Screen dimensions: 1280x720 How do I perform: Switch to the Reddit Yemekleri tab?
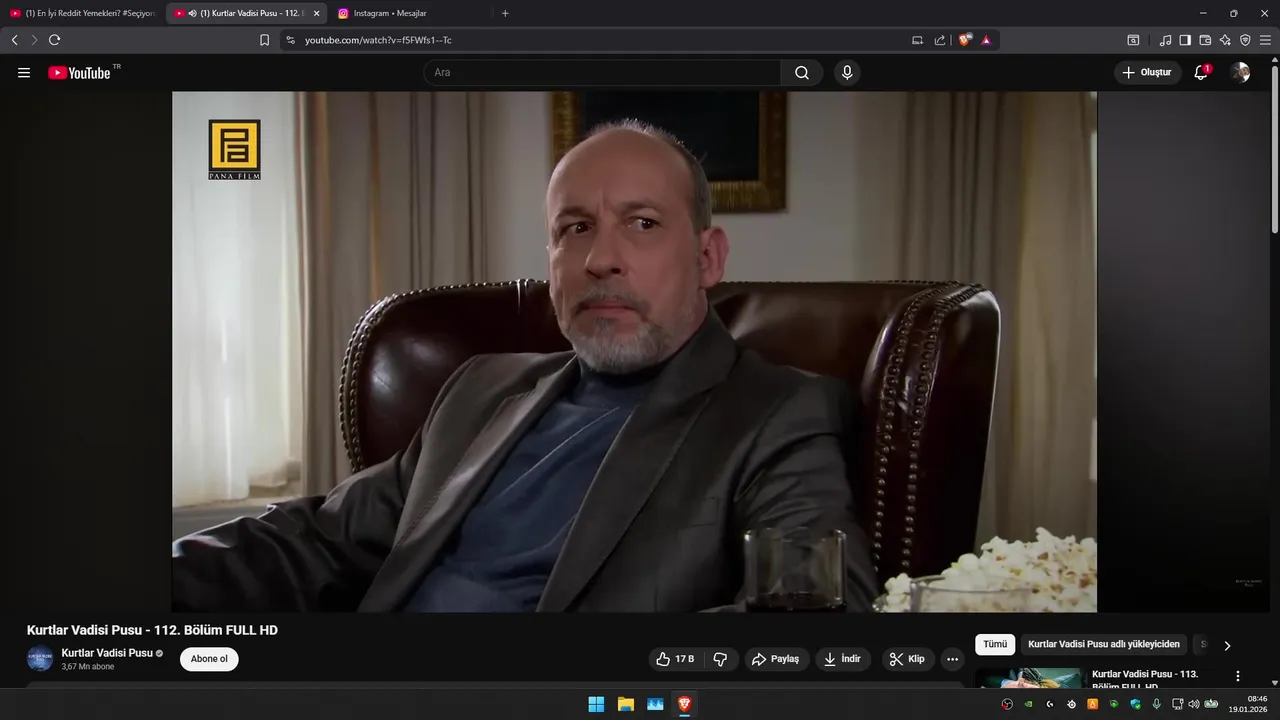tap(83, 13)
